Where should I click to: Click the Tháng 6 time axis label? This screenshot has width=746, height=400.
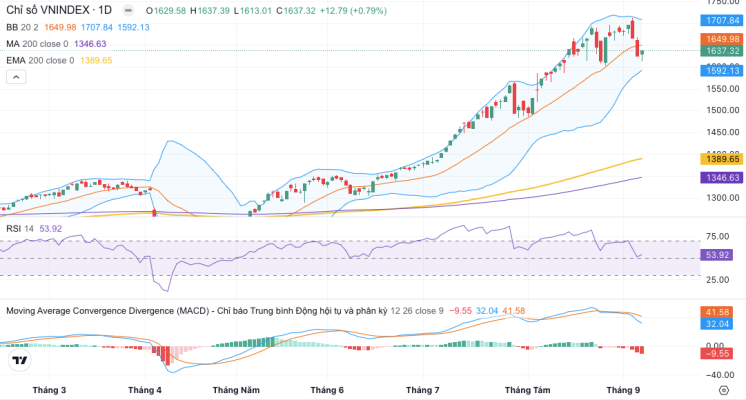pos(327,390)
